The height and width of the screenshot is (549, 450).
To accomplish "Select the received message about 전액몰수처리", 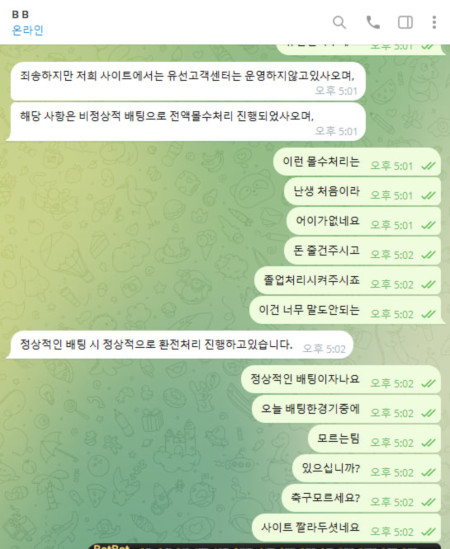I will (x=186, y=121).
